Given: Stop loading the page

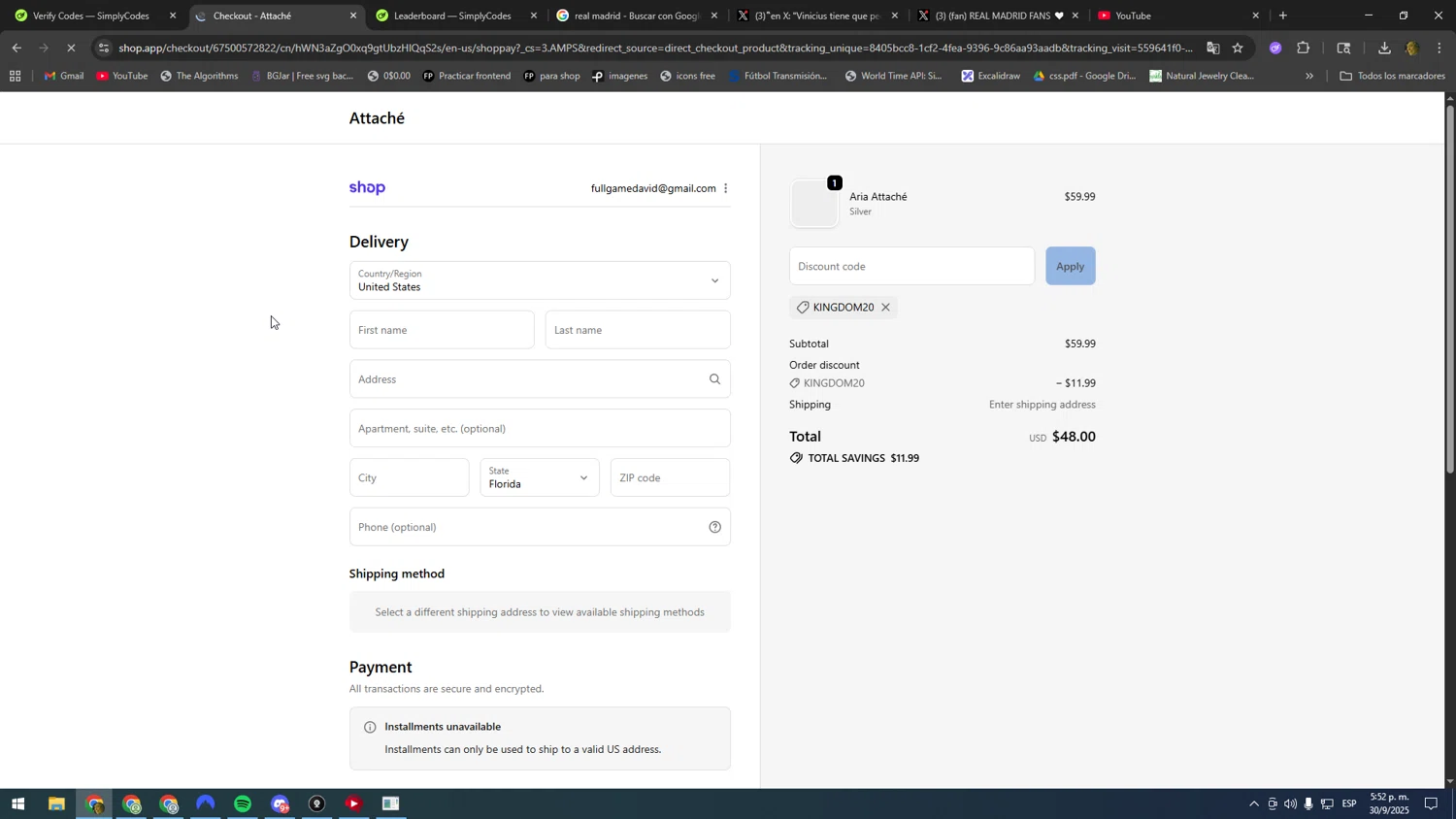Looking at the screenshot, I should tap(71, 49).
